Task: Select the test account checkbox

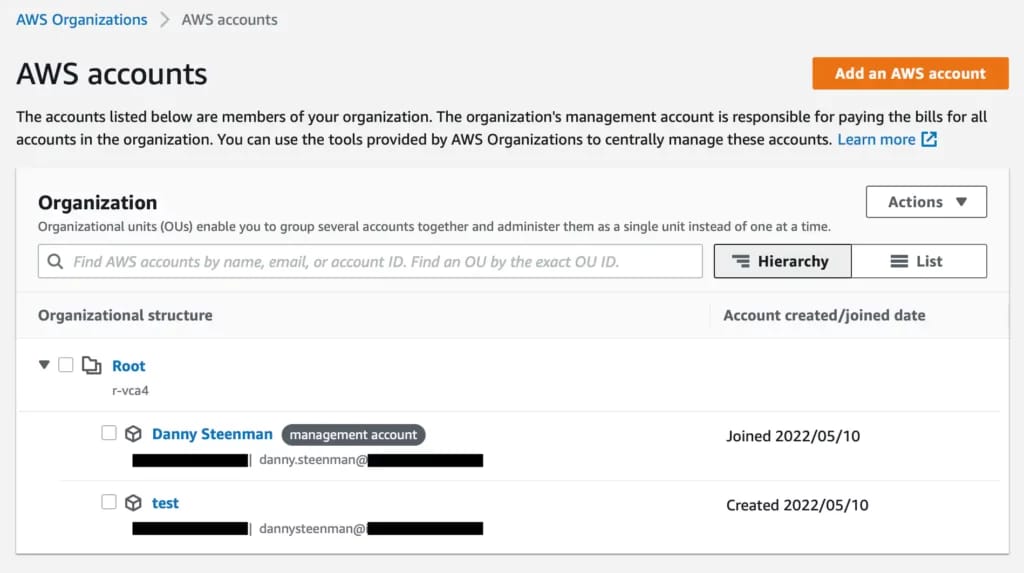Action: coord(109,502)
